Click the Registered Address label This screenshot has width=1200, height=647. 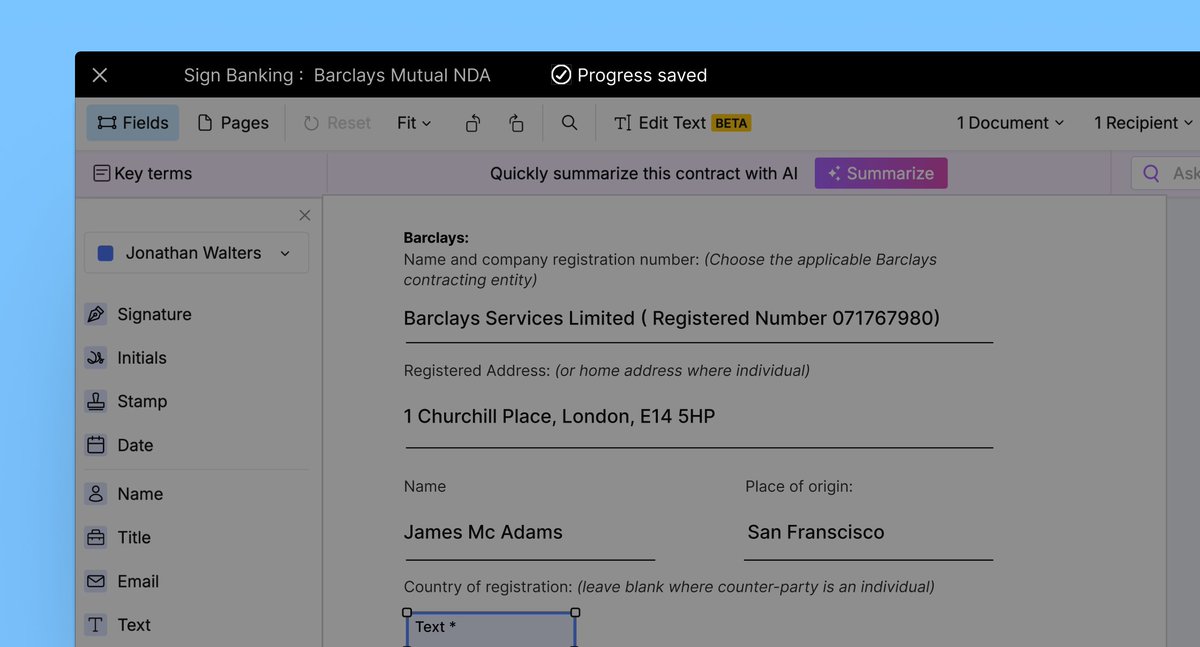(x=477, y=370)
